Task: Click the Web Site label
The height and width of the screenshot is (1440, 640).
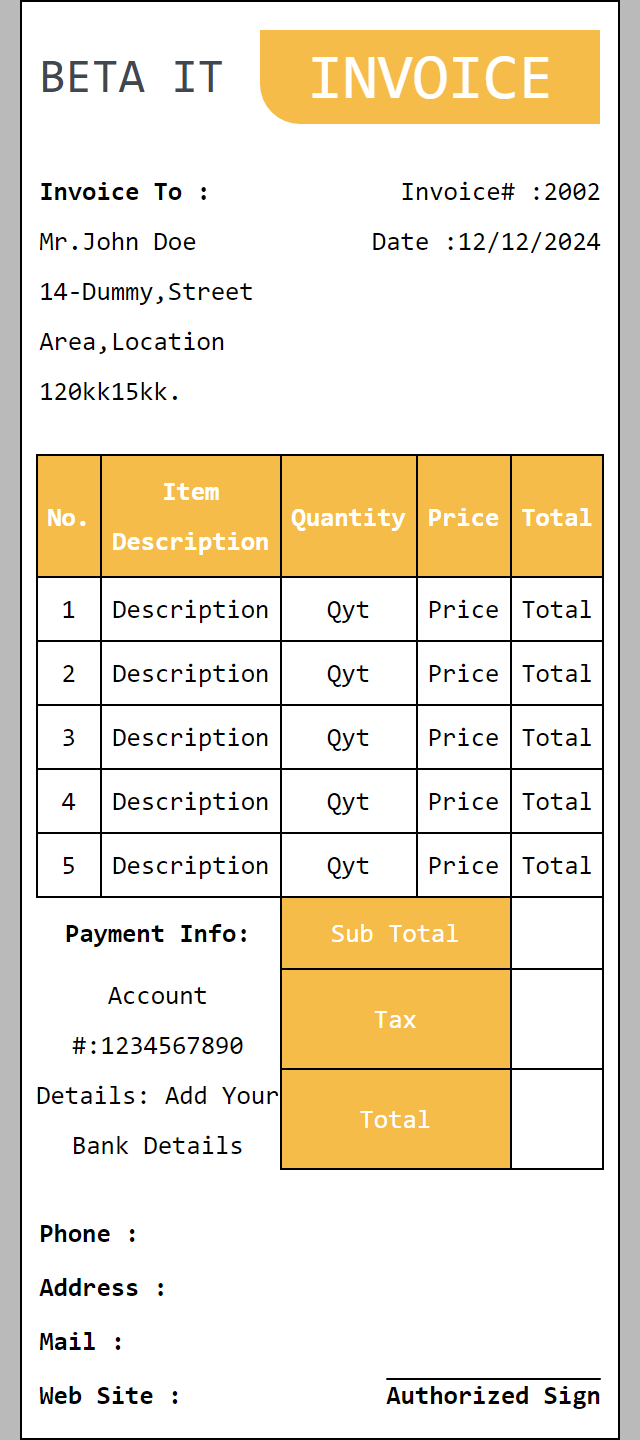Action: (x=110, y=1396)
